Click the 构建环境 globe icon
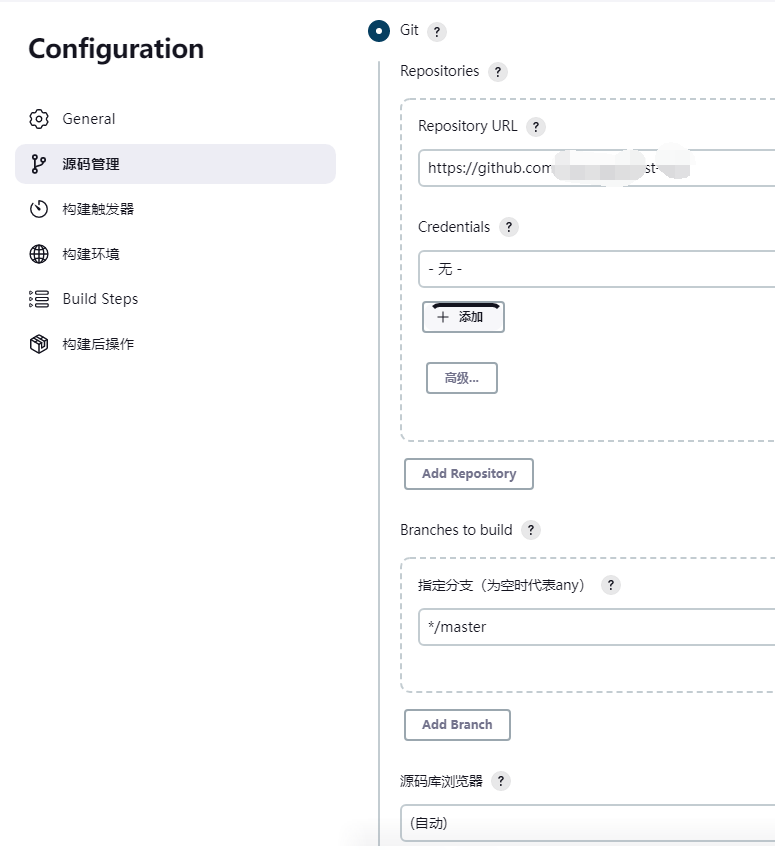 click(x=39, y=254)
